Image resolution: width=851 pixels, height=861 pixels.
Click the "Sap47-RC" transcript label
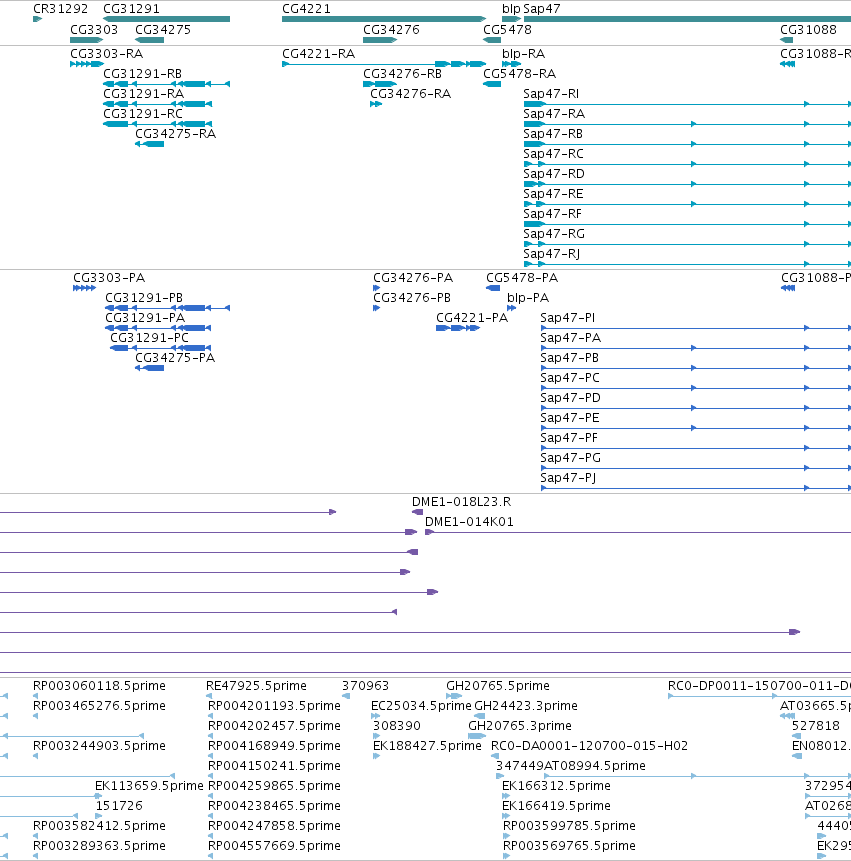click(x=553, y=154)
